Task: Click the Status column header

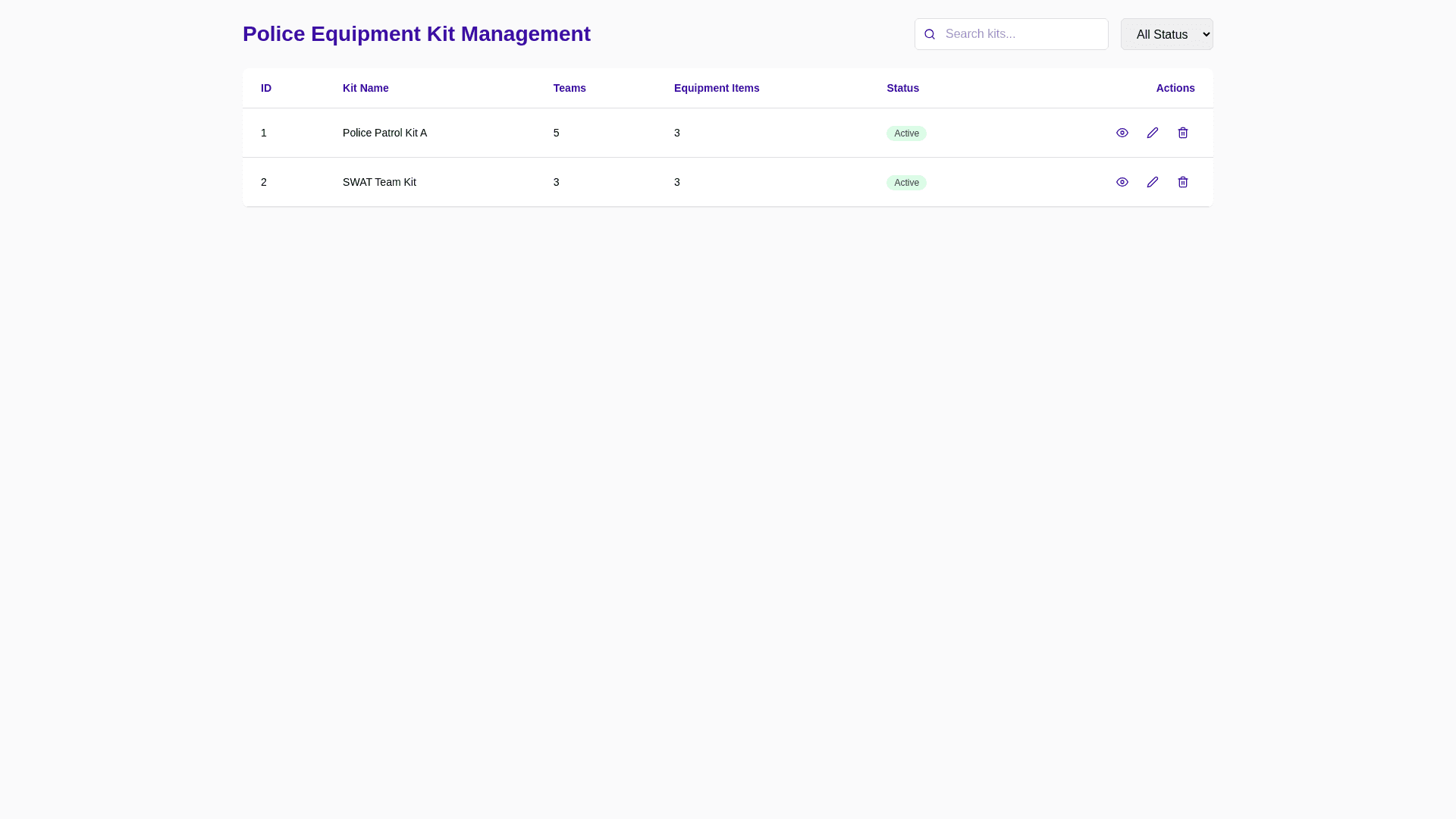Action: pos(902,88)
